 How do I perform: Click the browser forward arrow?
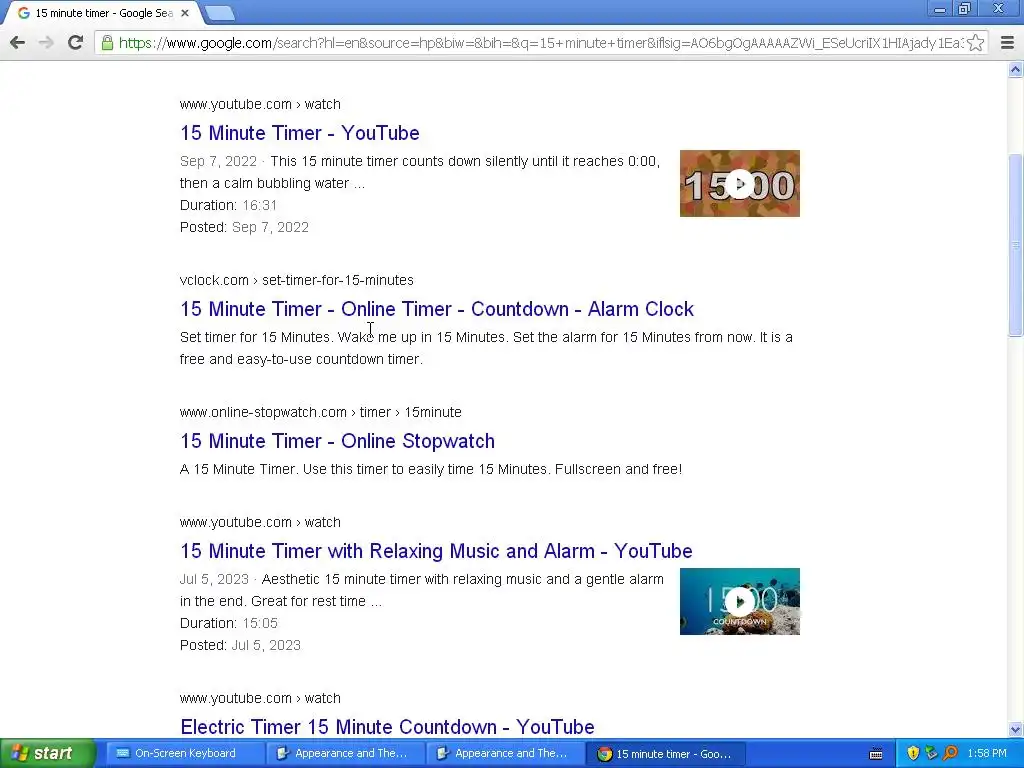pos(46,42)
